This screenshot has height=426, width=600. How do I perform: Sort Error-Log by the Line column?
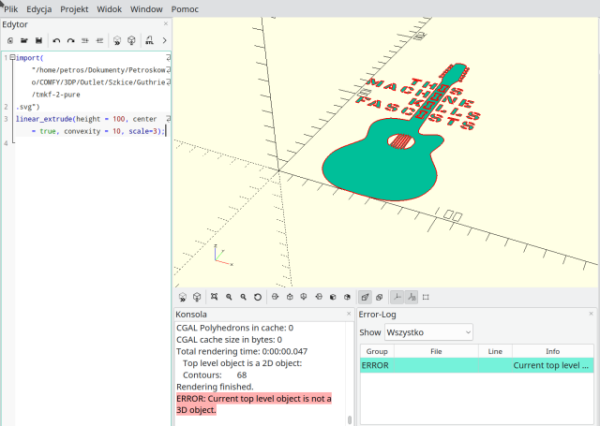[x=495, y=351]
